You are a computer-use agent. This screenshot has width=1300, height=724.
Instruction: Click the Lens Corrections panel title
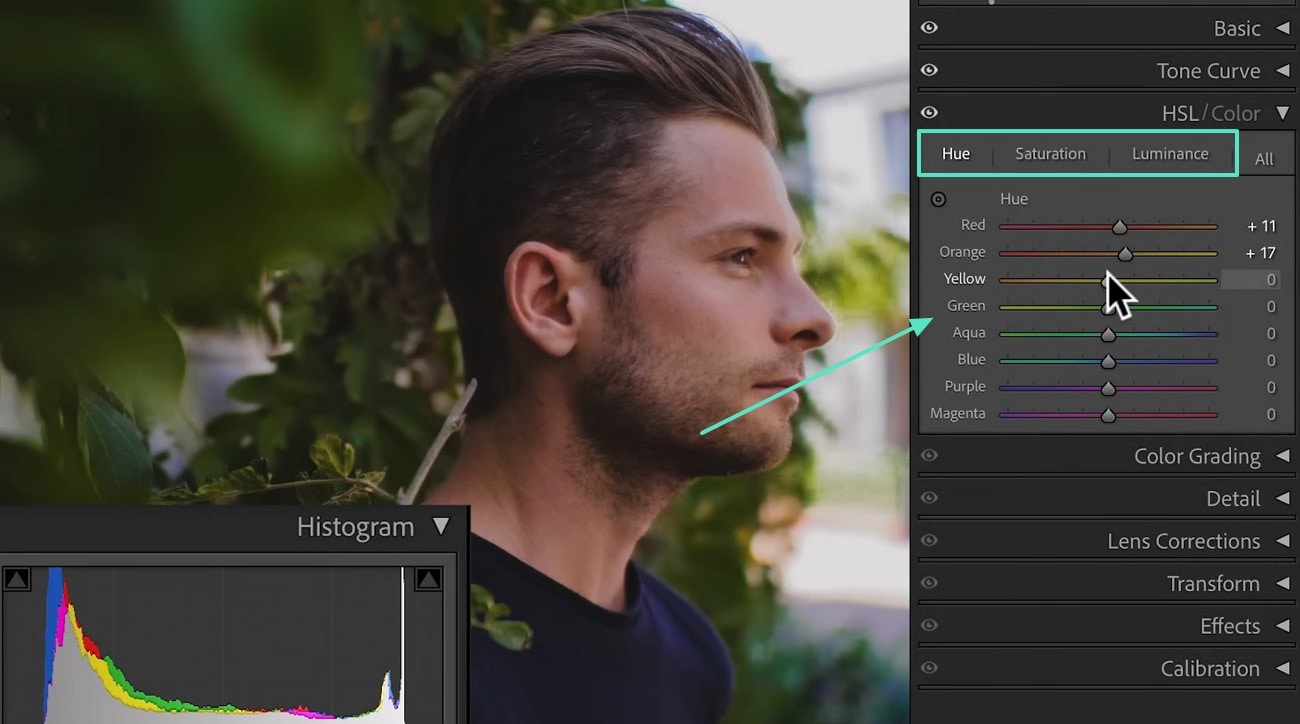click(x=1184, y=541)
